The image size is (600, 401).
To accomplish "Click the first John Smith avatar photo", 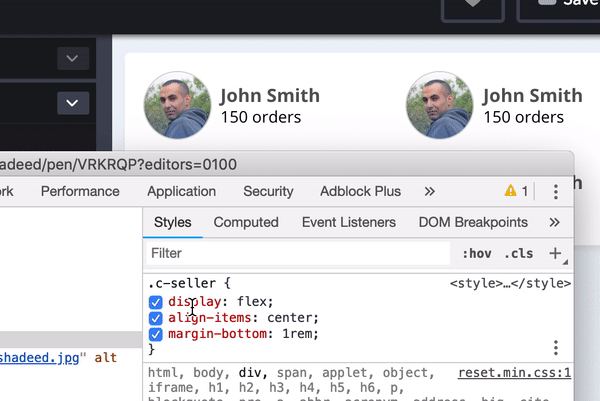I will (177, 105).
